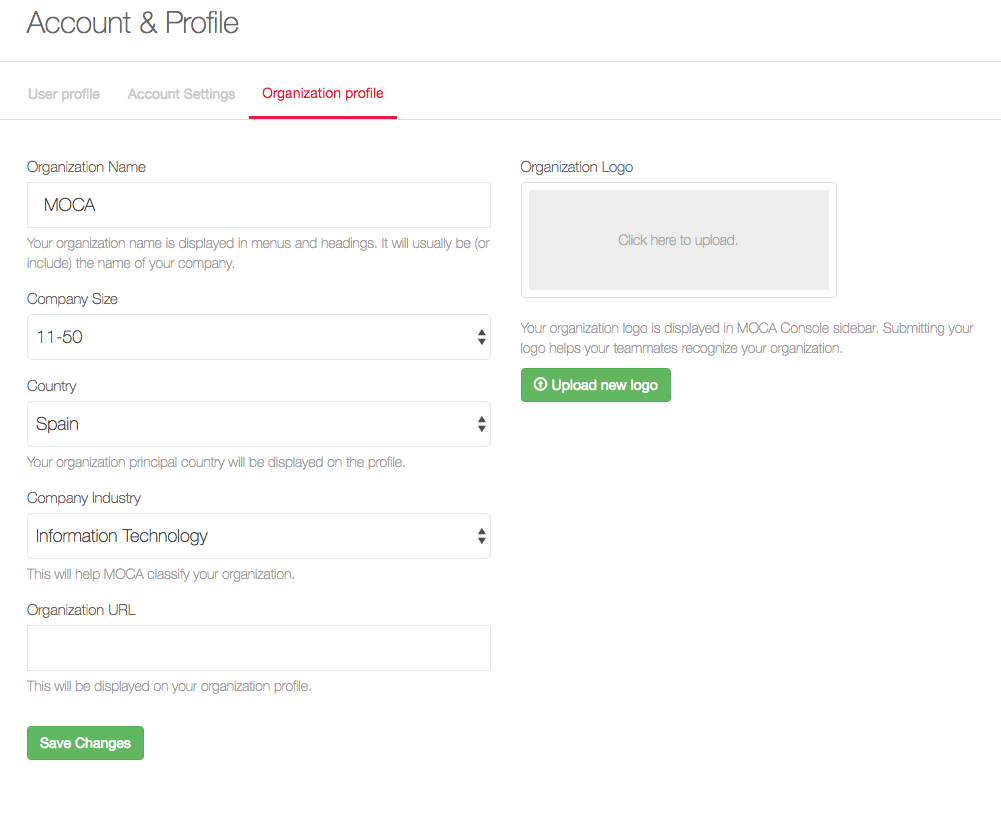Image resolution: width=1001 pixels, height=821 pixels.
Task: Open the Country dropdown showing Spain
Action: pyautogui.click(x=259, y=424)
